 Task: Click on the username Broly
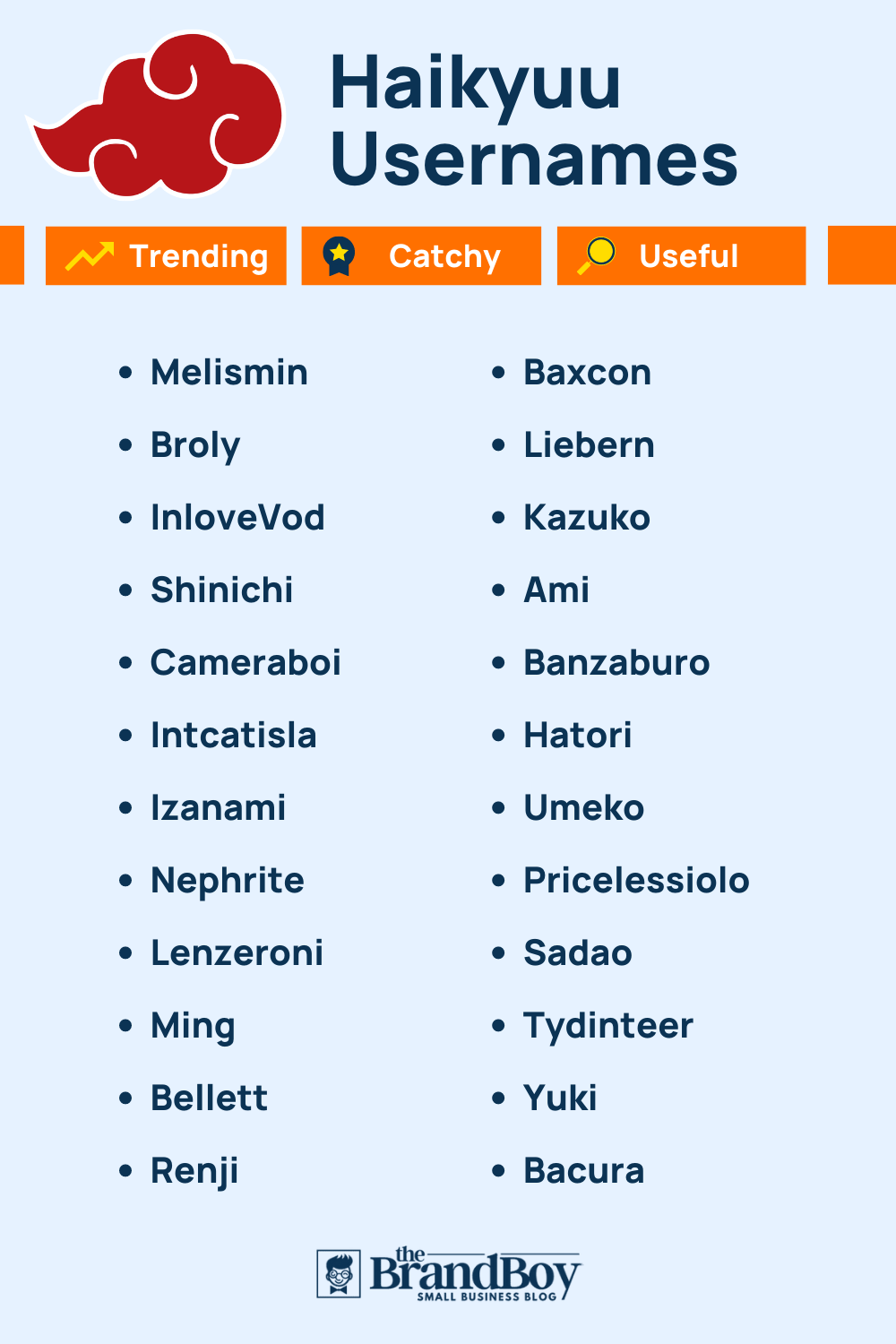click(x=195, y=445)
